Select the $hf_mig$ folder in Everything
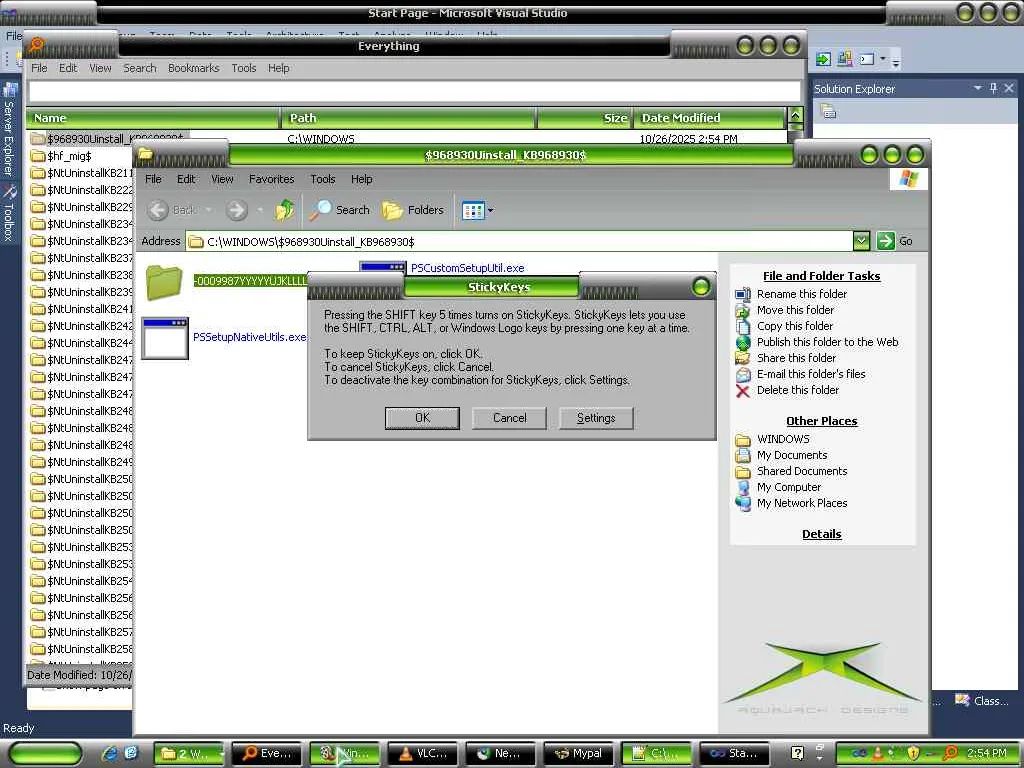Screen dimensions: 1024x768 point(61,156)
